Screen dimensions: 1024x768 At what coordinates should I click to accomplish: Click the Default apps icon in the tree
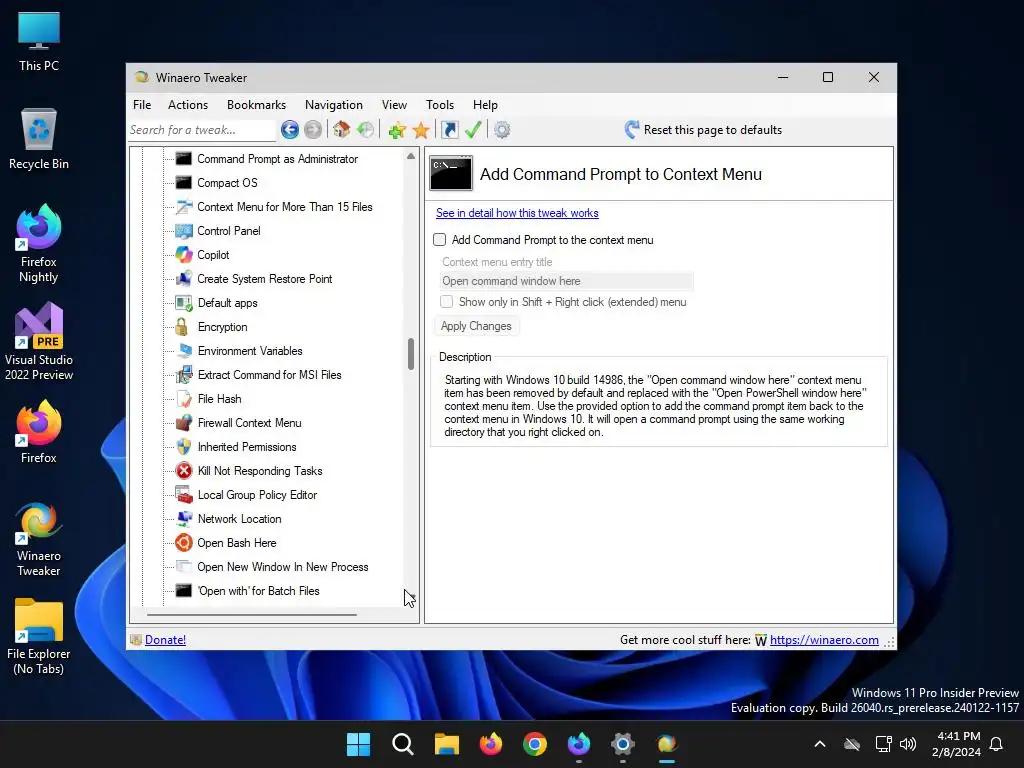184,303
